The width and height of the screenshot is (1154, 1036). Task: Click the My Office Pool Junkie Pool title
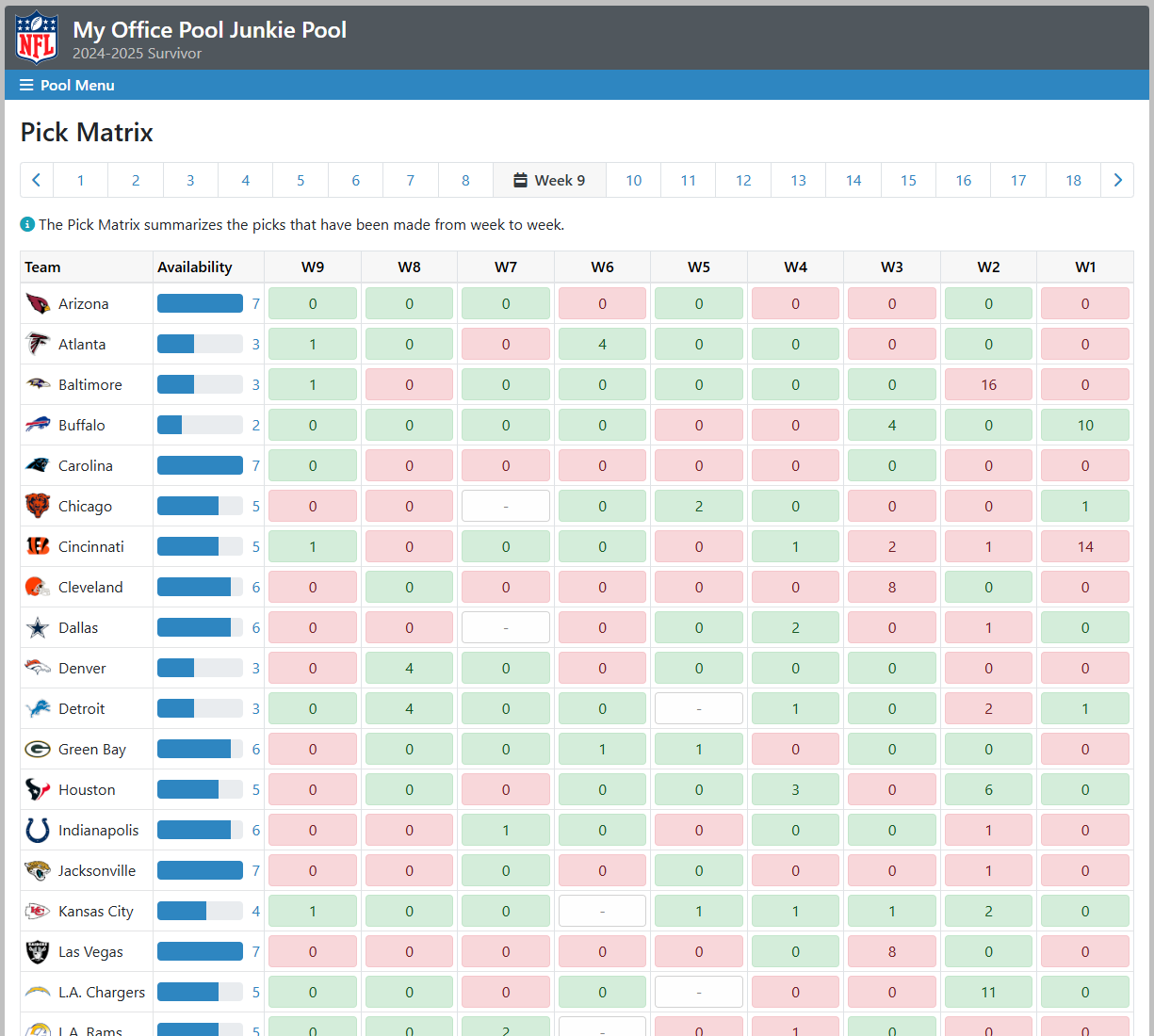[x=210, y=30]
